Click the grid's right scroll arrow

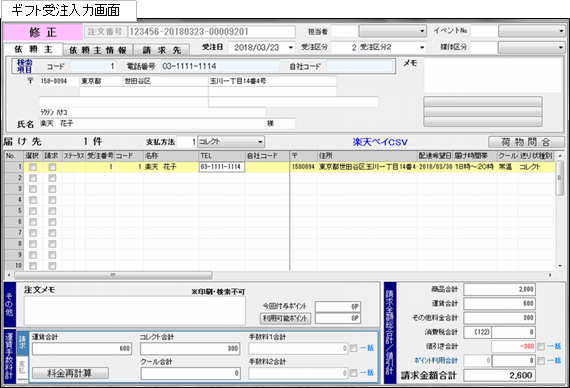pyautogui.click(x=550, y=275)
